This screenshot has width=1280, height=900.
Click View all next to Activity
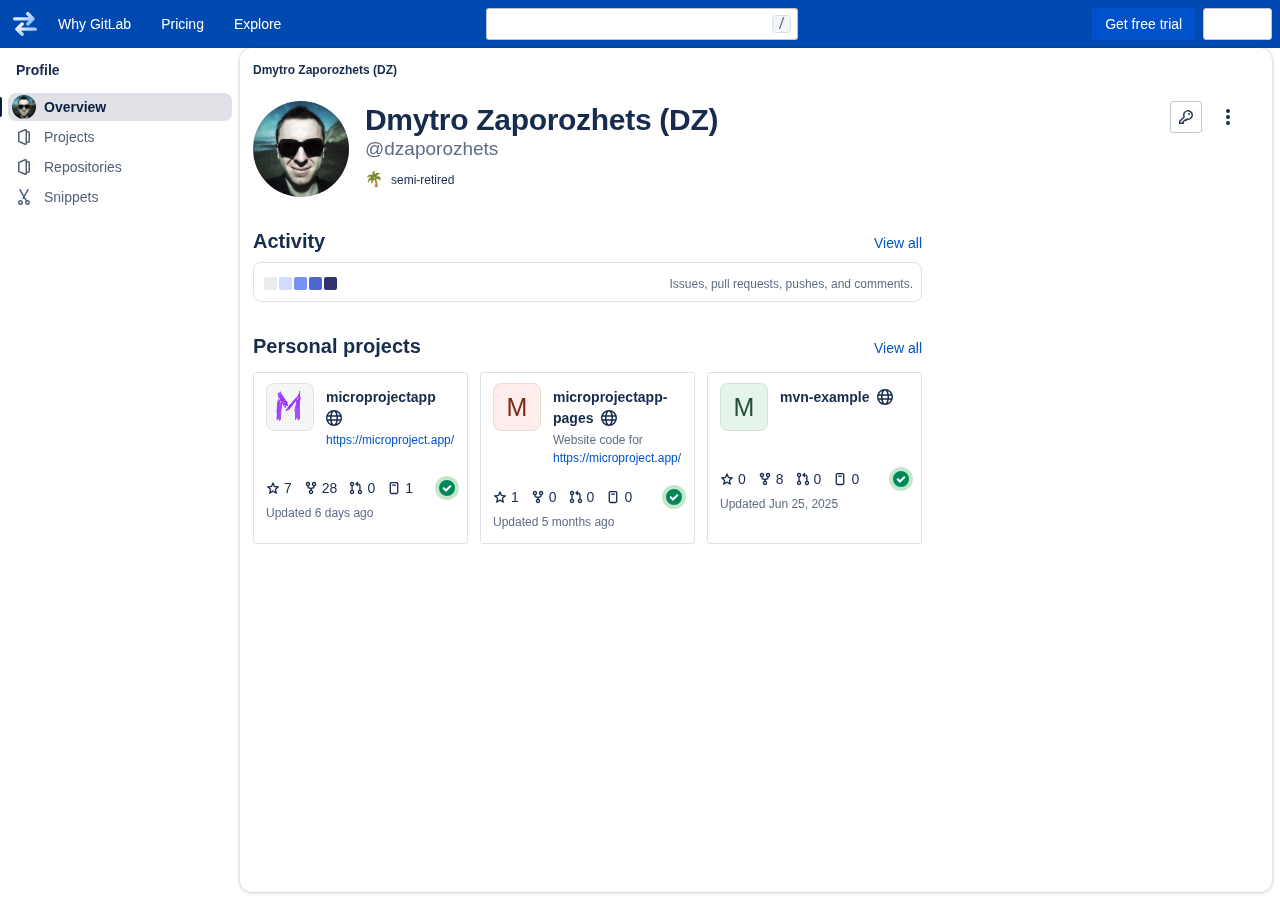[x=898, y=243]
